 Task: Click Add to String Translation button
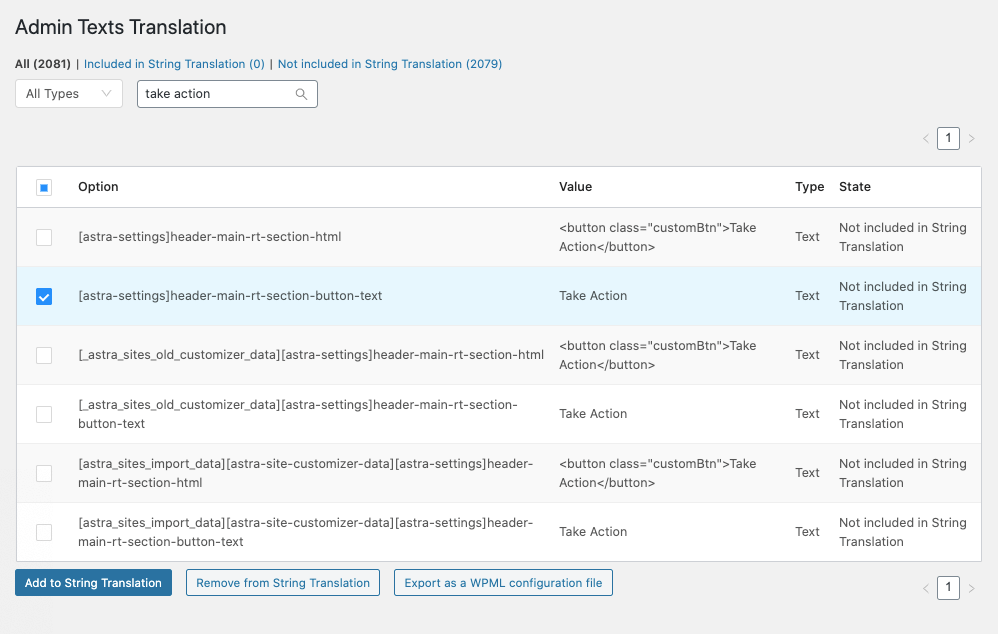[x=94, y=582]
